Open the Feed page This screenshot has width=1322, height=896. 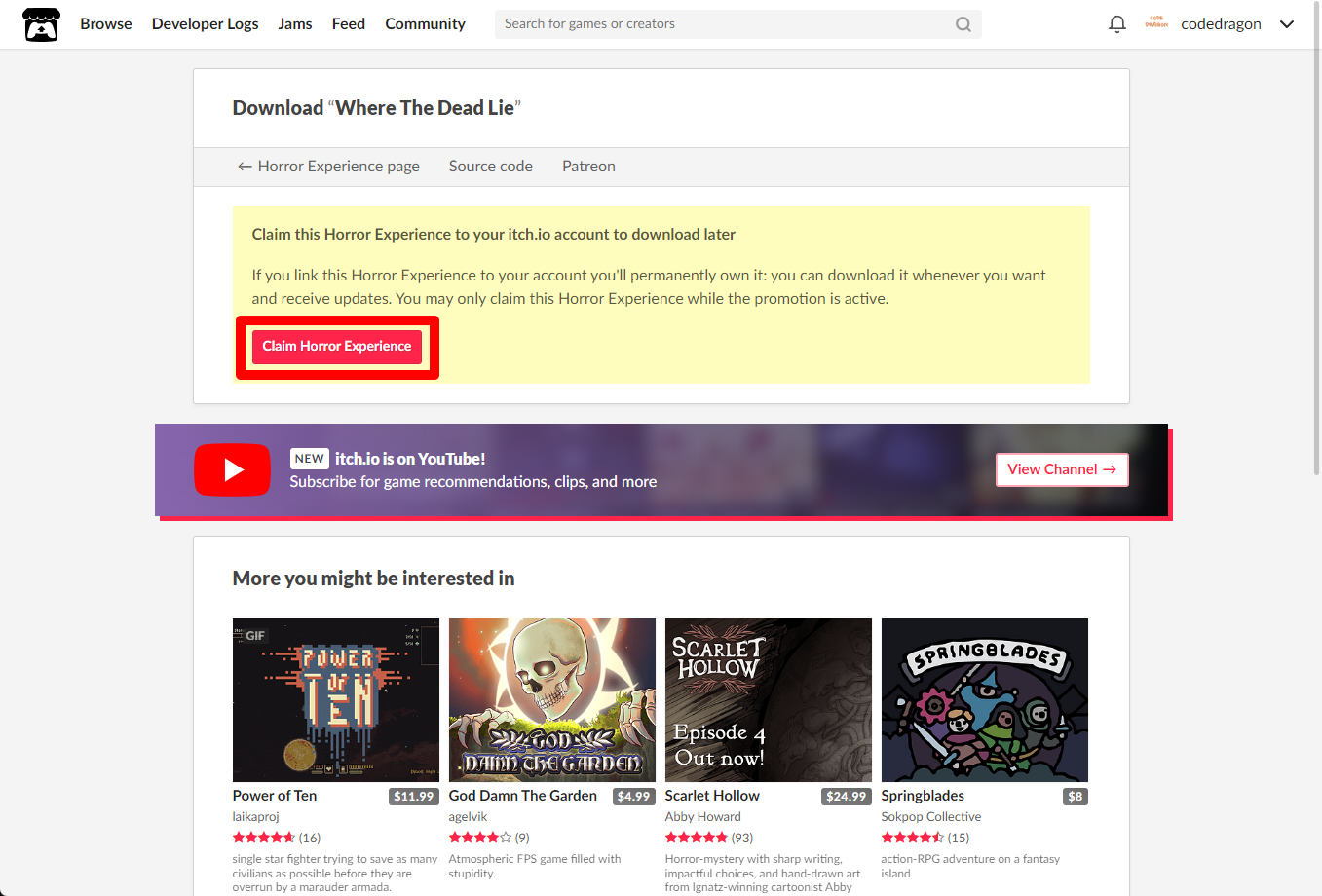click(x=349, y=24)
